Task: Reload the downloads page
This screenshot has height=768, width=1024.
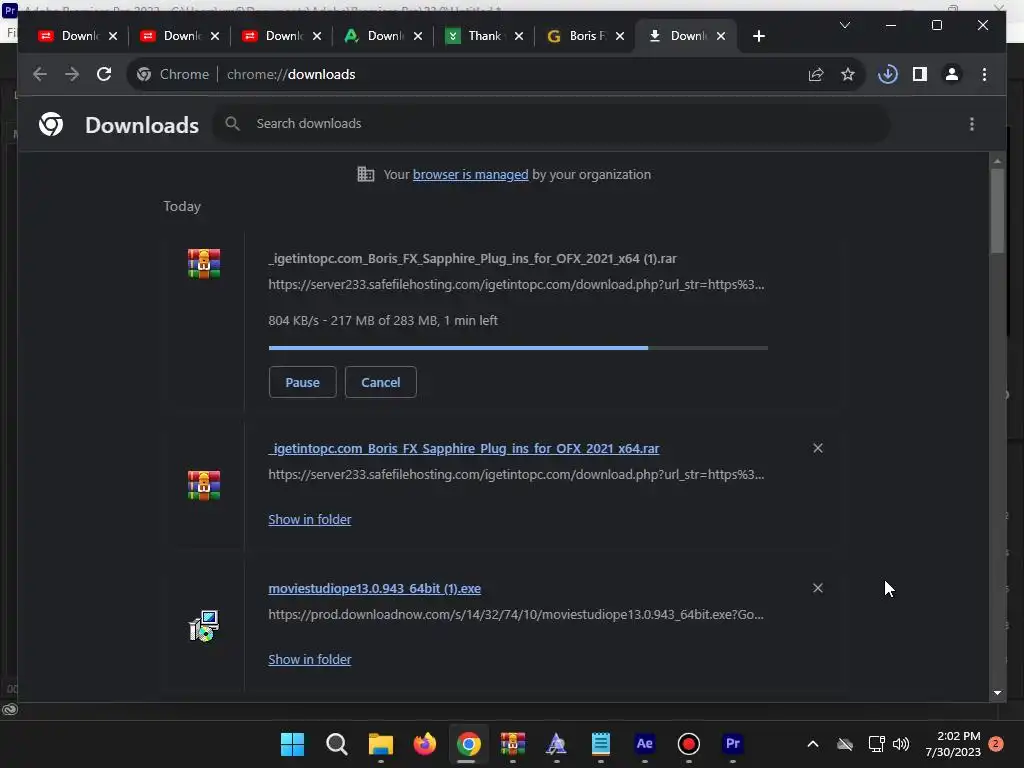Action: tap(104, 74)
